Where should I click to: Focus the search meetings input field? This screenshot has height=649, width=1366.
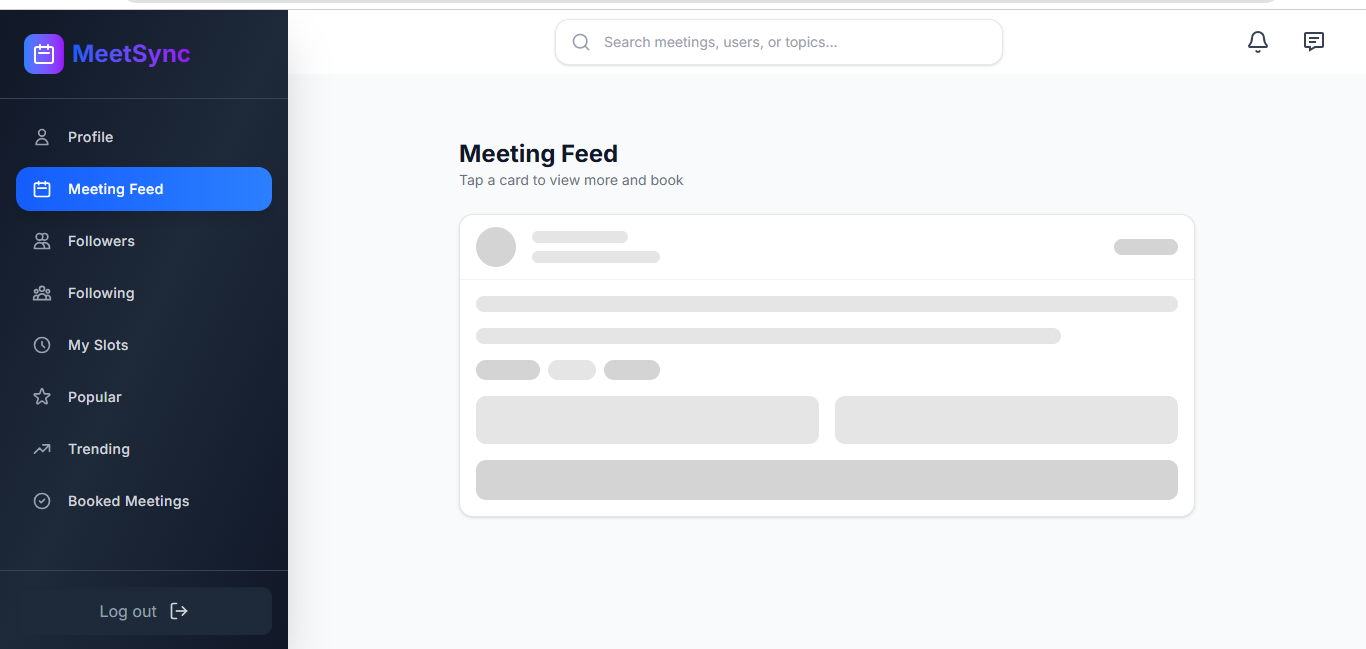coord(790,42)
